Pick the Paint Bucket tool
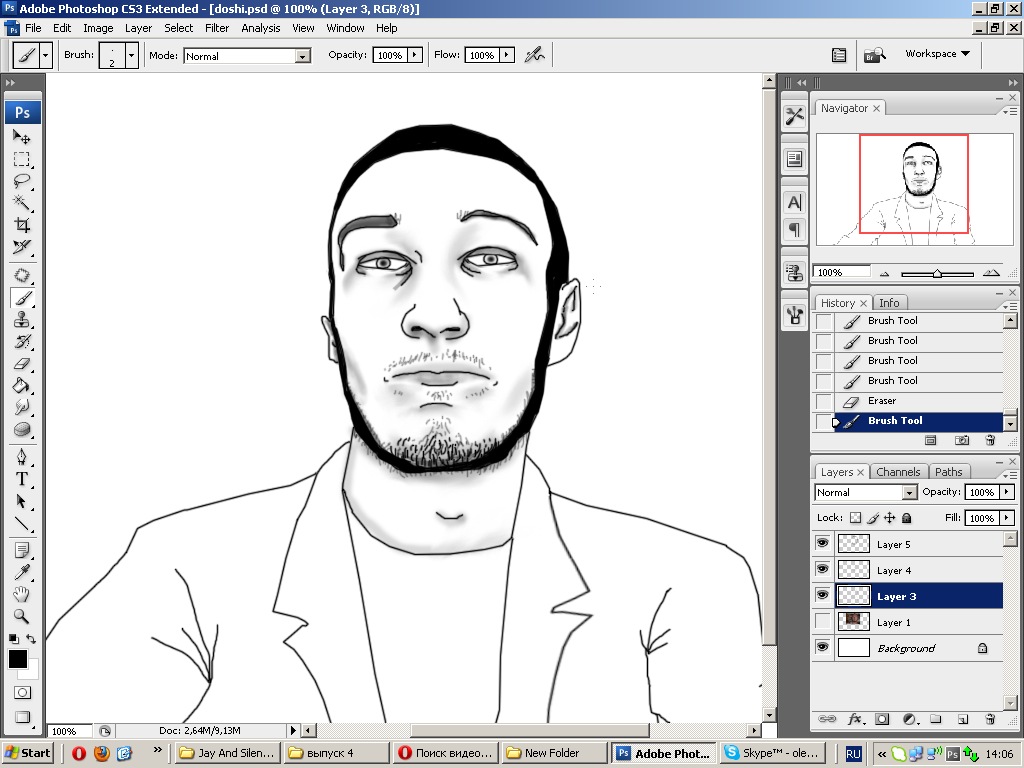The height and width of the screenshot is (768, 1024). [x=22, y=386]
